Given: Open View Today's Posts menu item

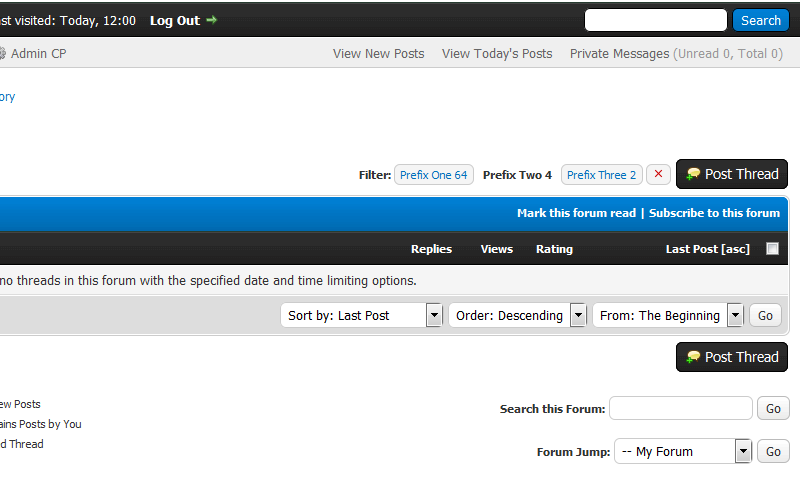Looking at the screenshot, I should pos(497,54).
